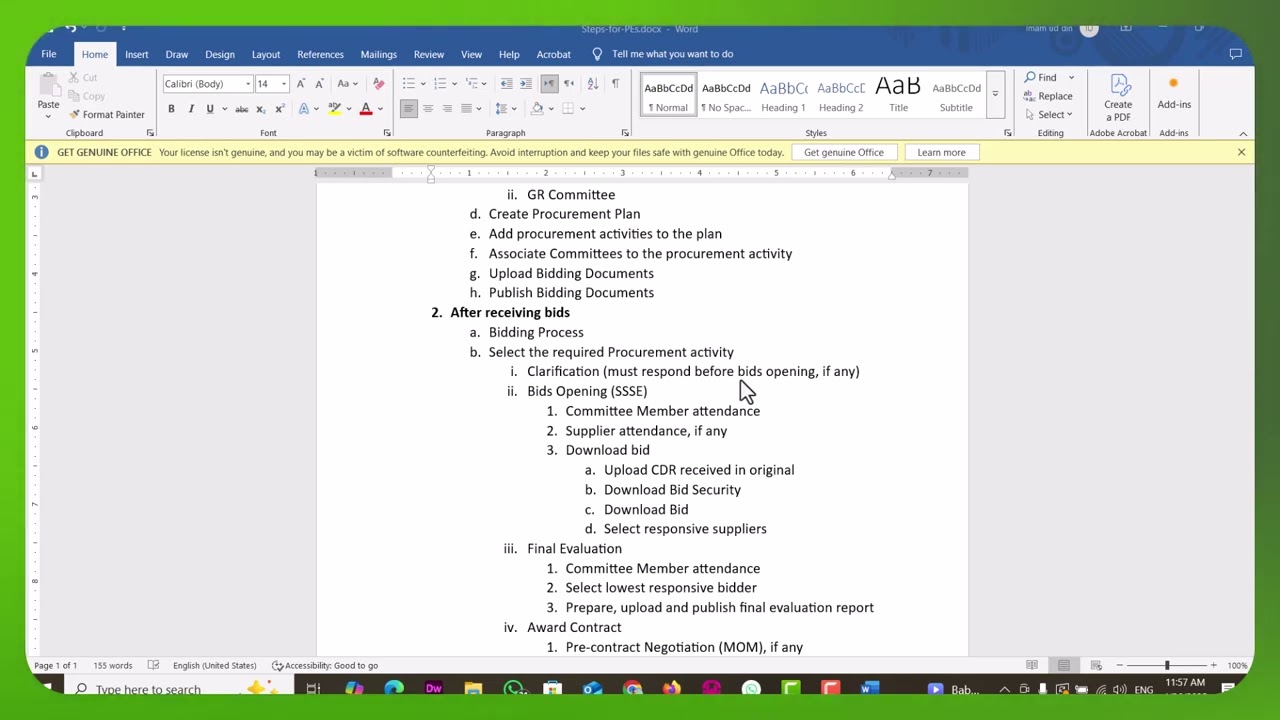Toggle bold formatting
1280x720 pixels.
(171, 108)
